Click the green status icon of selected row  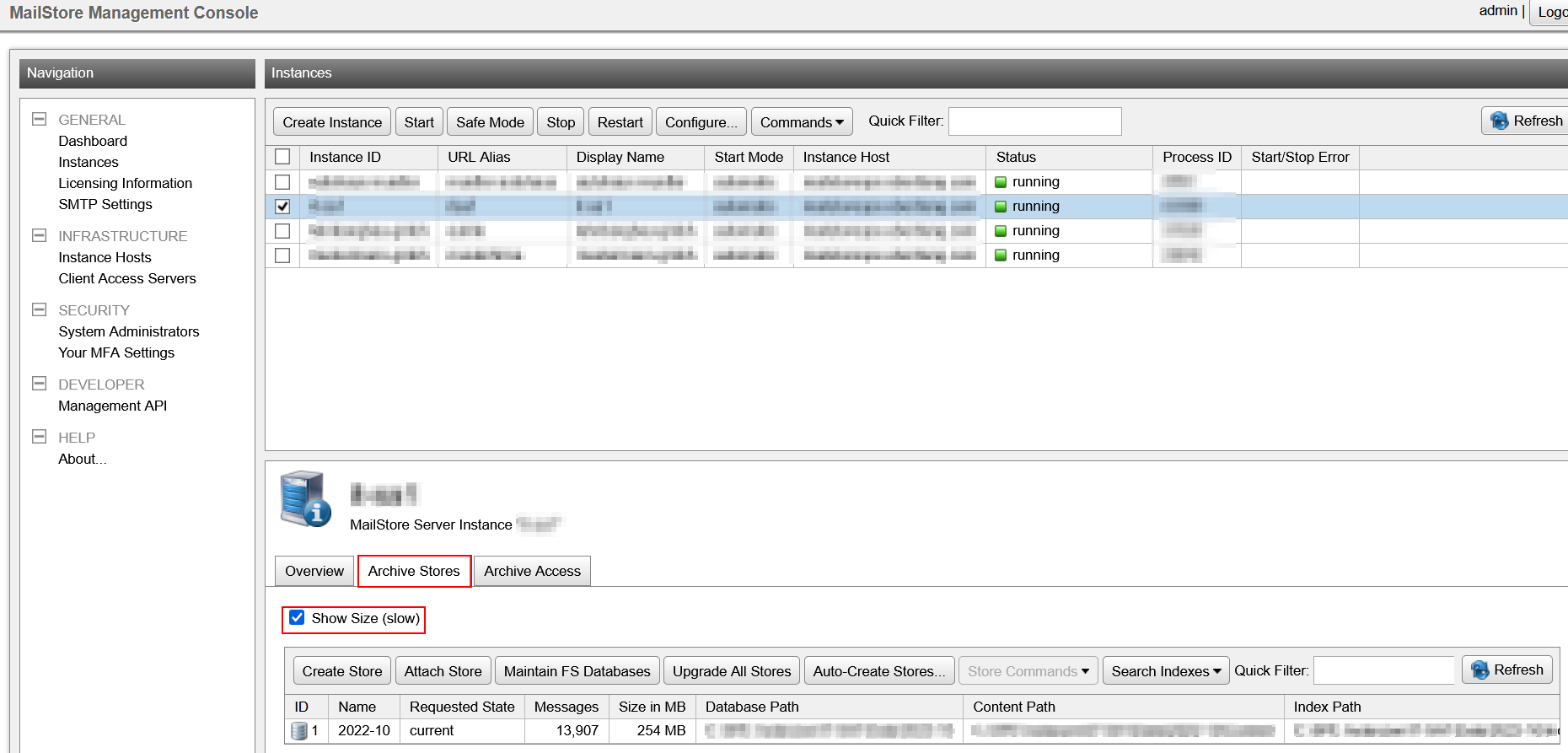coord(1001,207)
